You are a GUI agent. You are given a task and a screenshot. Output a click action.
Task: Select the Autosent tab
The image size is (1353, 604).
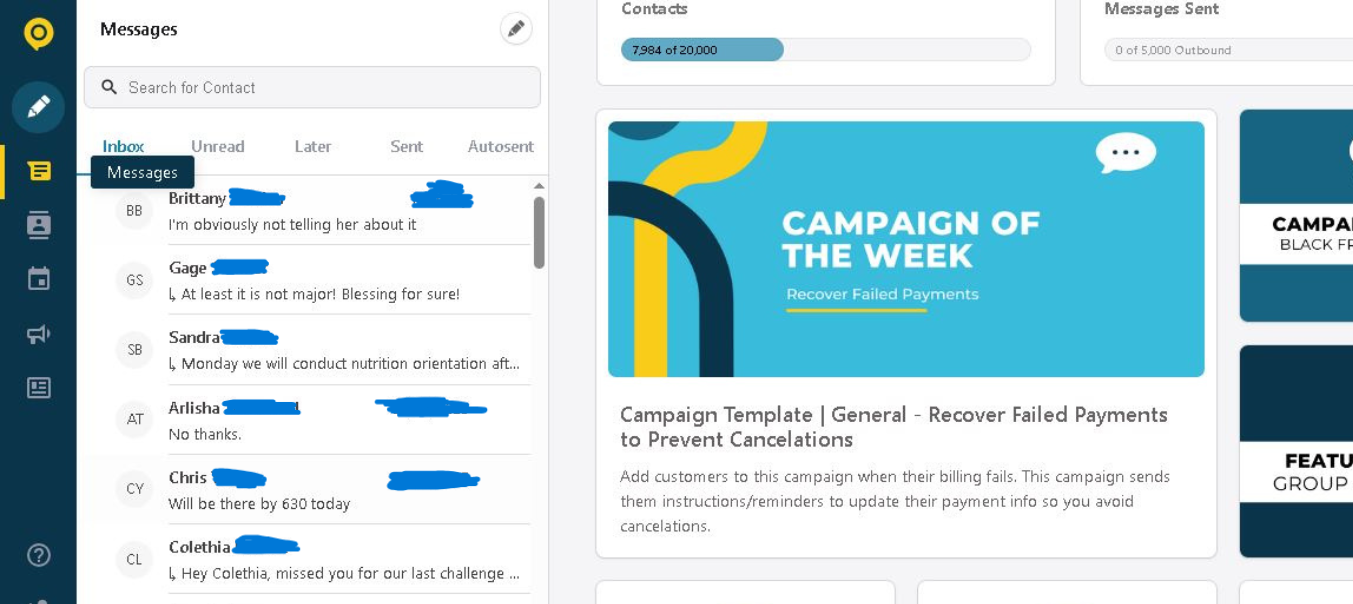500,146
